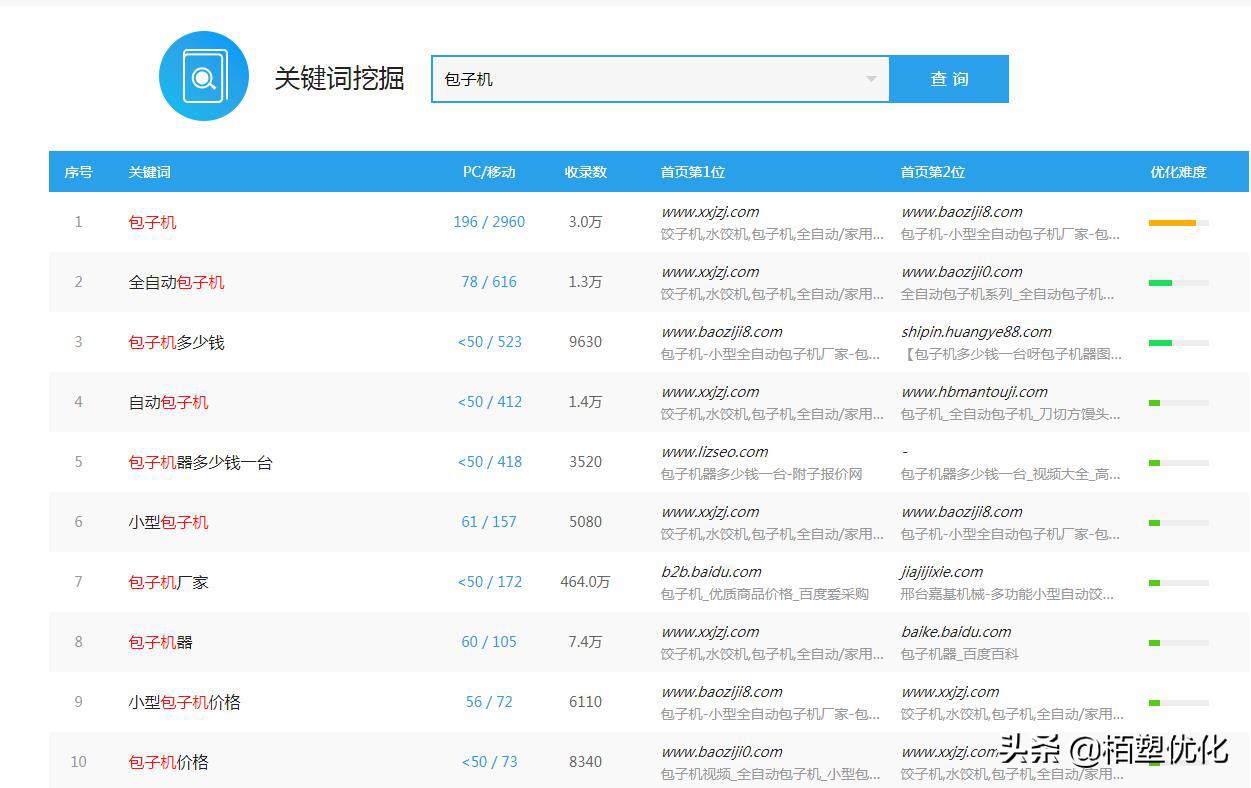The height and width of the screenshot is (788, 1251).
Task: Click PC/移动 value 196/2960 for 包子机
Action: [x=489, y=222]
